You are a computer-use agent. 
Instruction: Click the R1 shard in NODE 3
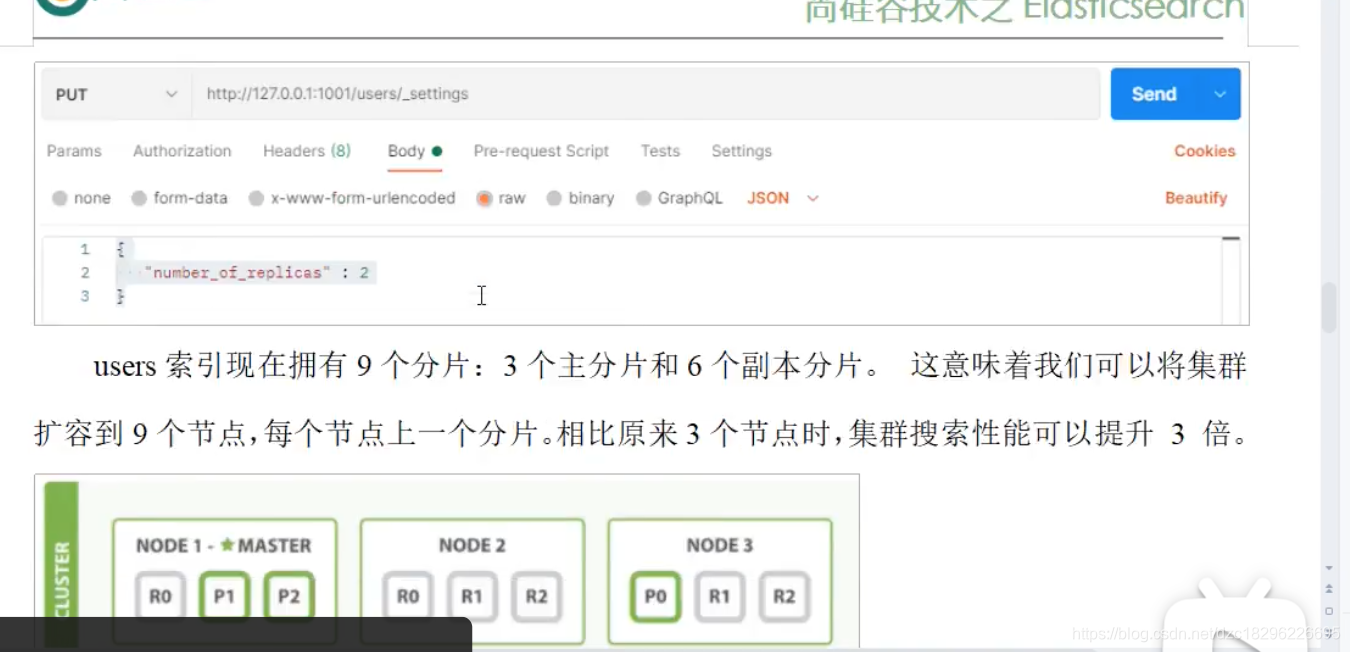719,596
